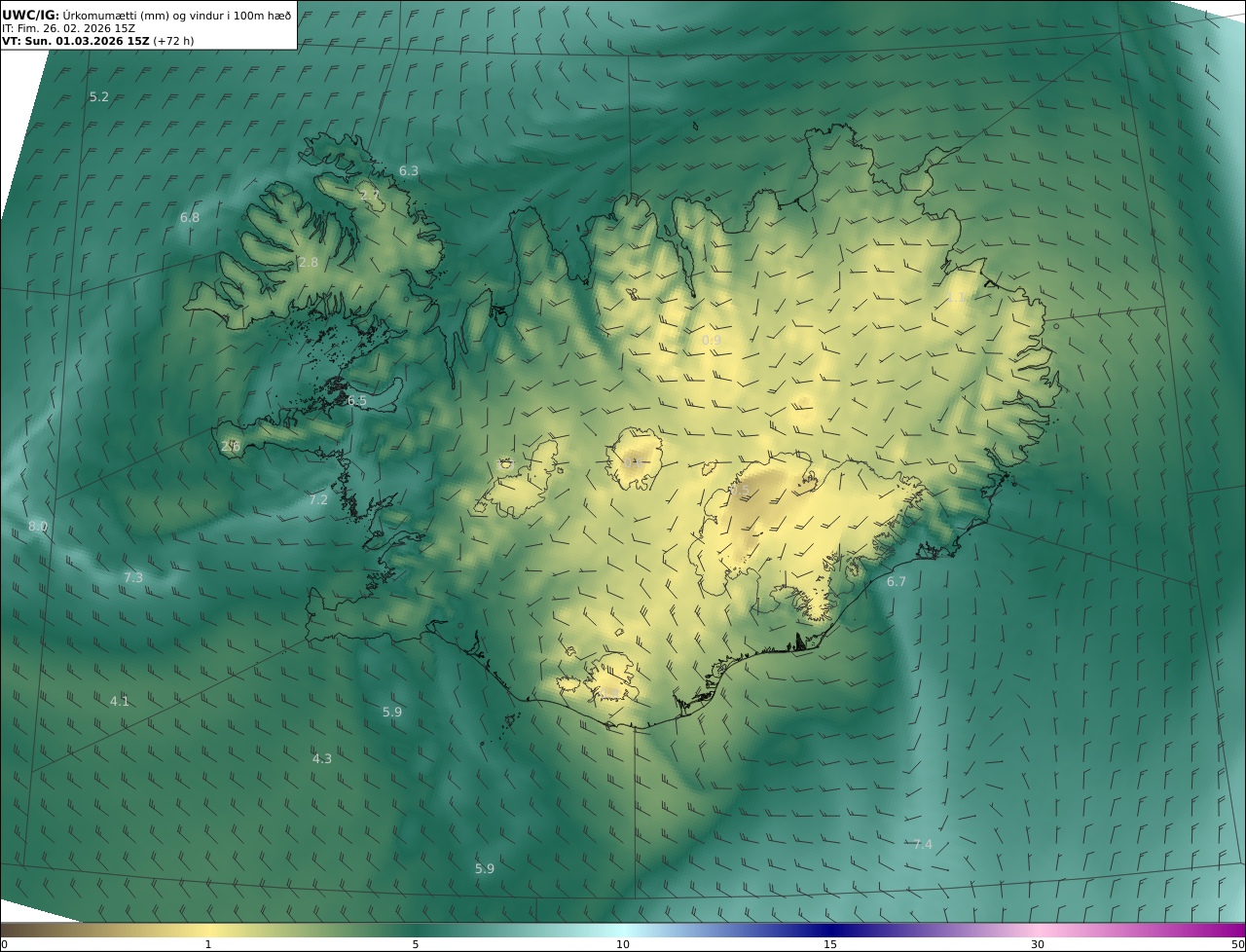1246x952 pixels.
Task: Pick the dark navy colorbar segment above 15
Action: click(x=830, y=930)
